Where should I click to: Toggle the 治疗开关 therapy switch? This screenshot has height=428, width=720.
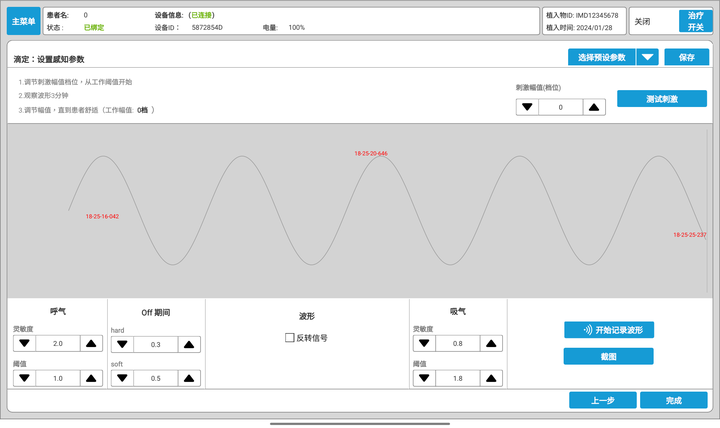click(695, 20)
